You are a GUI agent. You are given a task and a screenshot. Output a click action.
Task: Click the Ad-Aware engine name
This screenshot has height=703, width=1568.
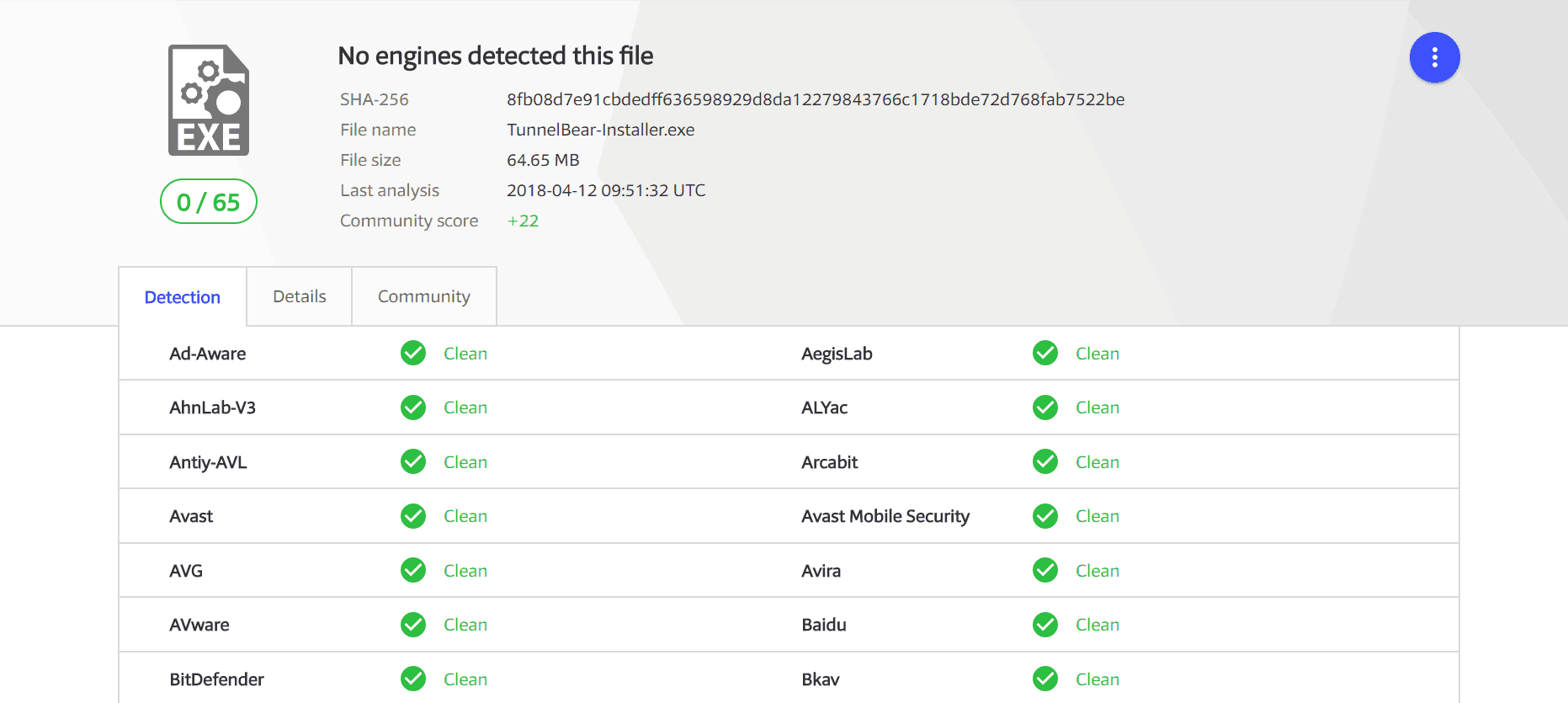click(208, 354)
